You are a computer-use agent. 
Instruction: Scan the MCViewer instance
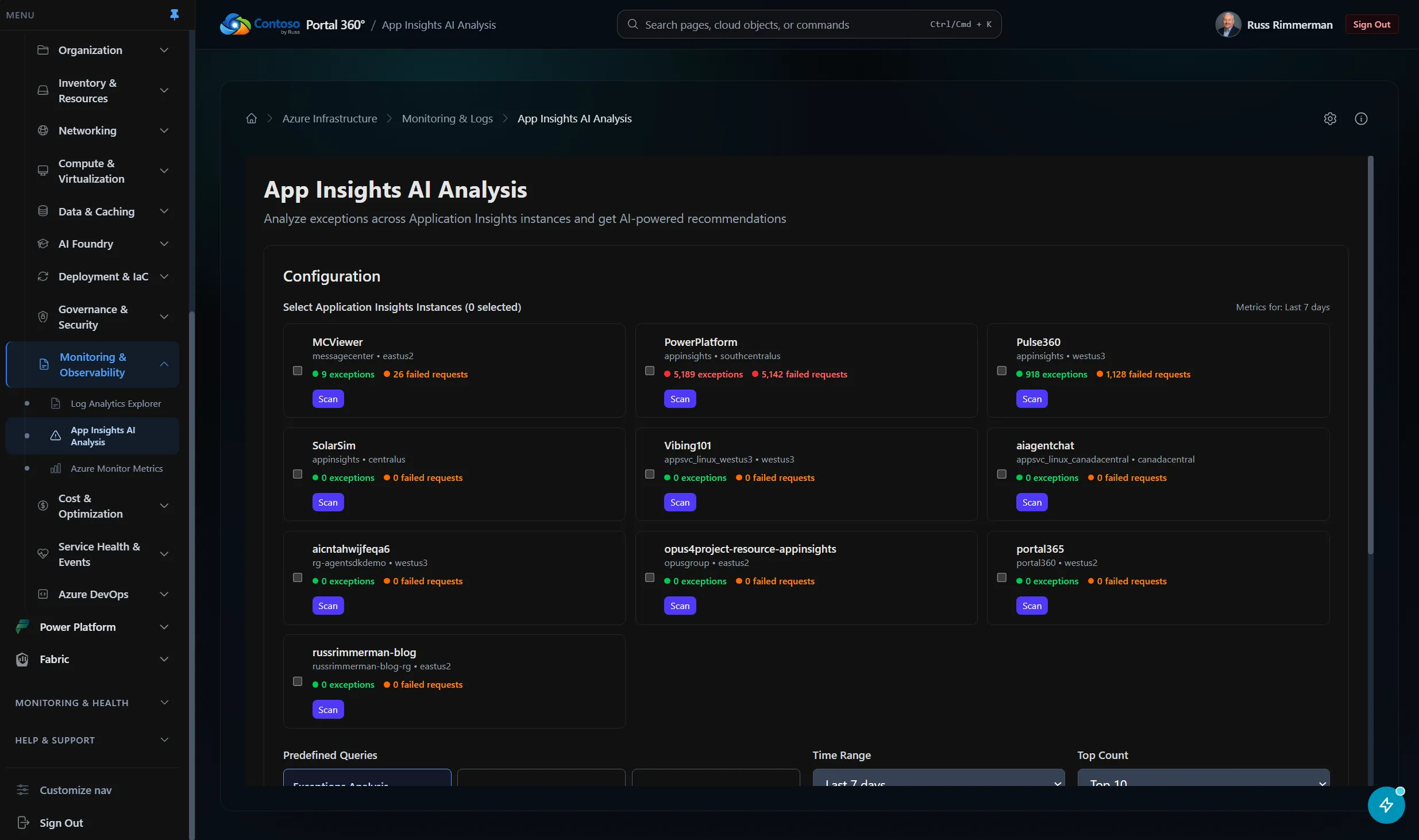pos(328,399)
